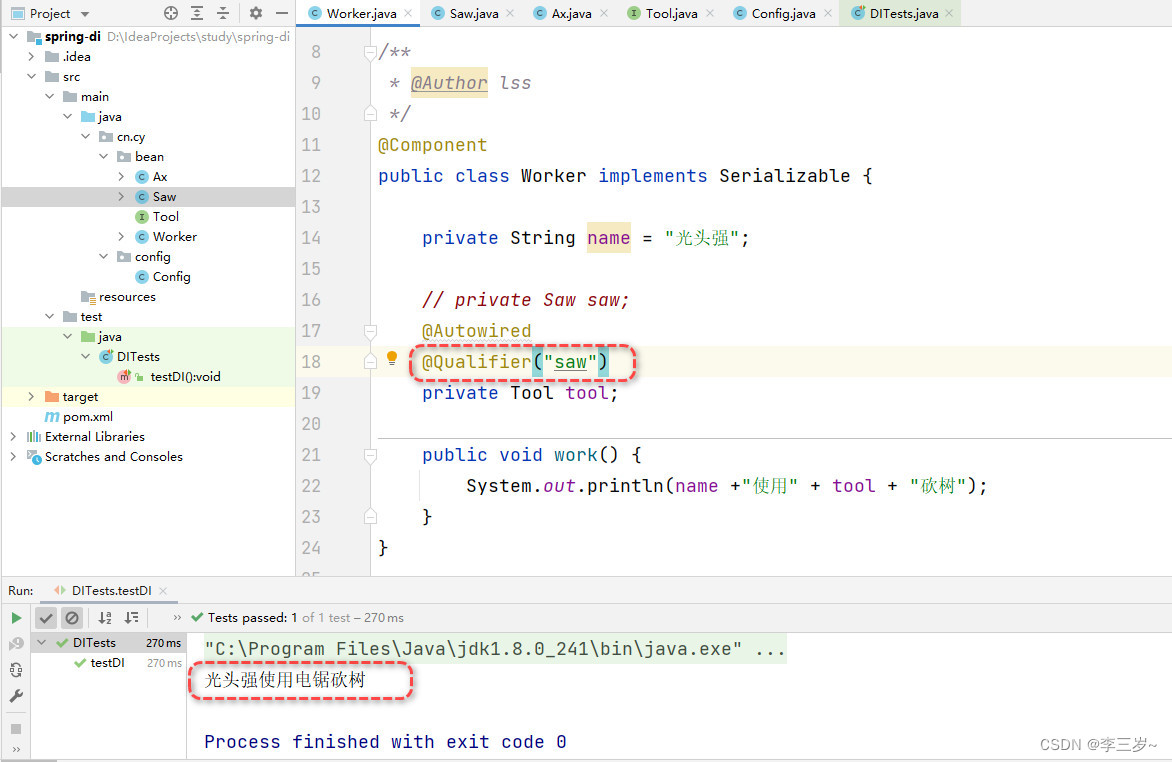Image resolution: width=1172 pixels, height=762 pixels.
Task: Open the DITests.testDI run tab
Action: (x=111, y=591)
